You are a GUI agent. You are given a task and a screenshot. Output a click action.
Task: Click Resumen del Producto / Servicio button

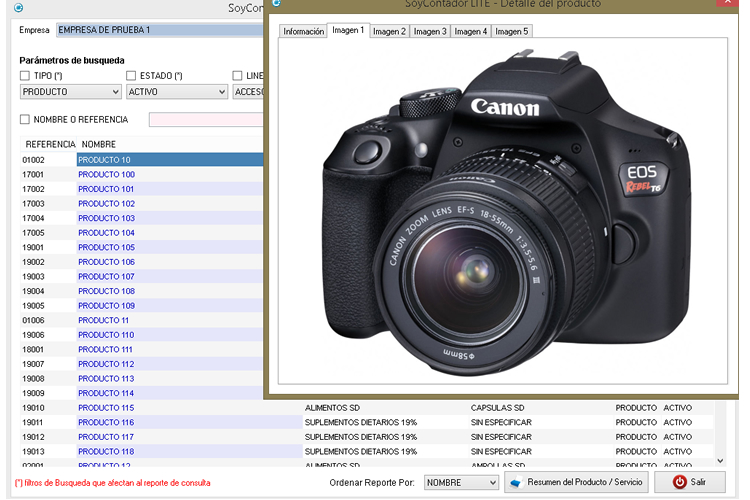point(576,482)
